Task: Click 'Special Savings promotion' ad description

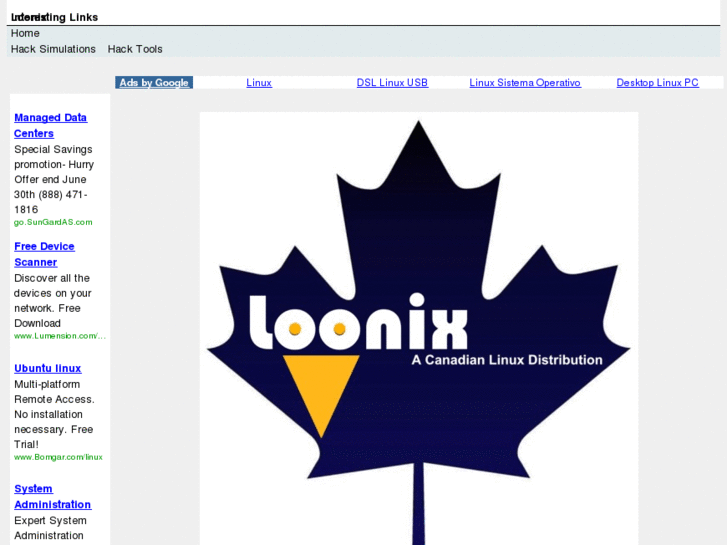Action: pyautogui.click(x=54, y=180)
